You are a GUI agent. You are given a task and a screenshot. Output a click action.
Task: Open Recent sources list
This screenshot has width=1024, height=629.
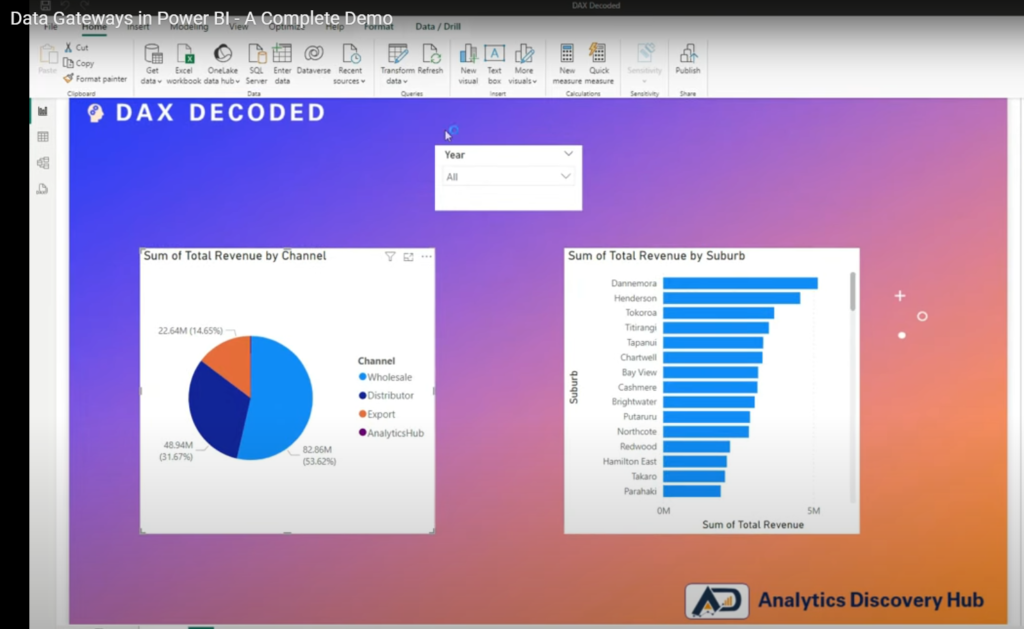(349, 64)
